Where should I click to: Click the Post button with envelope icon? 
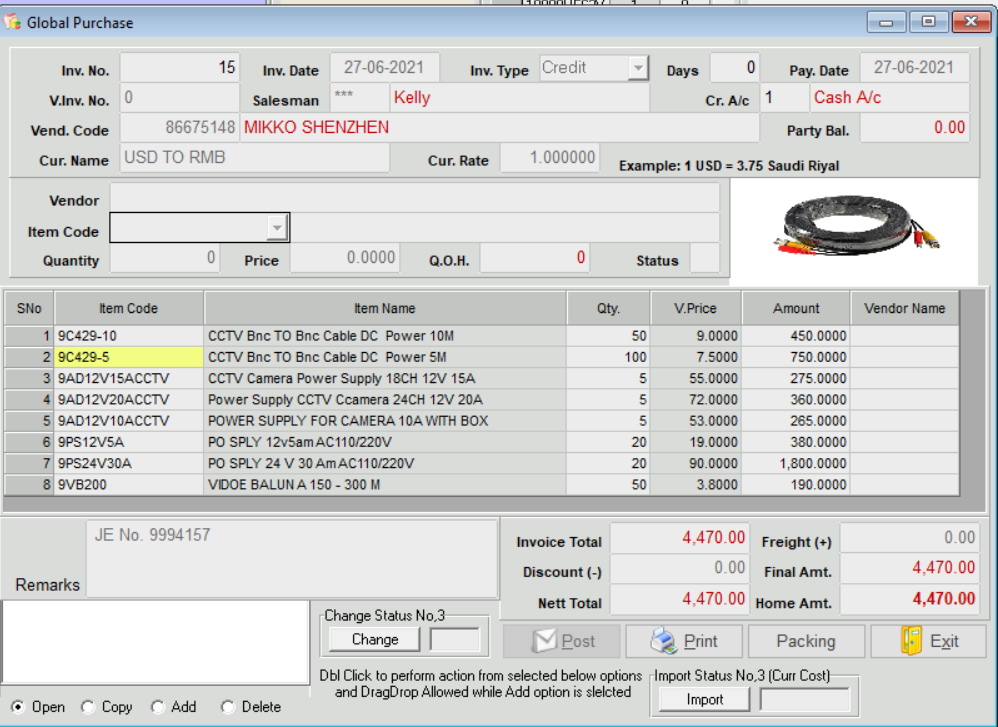point(561,641)
